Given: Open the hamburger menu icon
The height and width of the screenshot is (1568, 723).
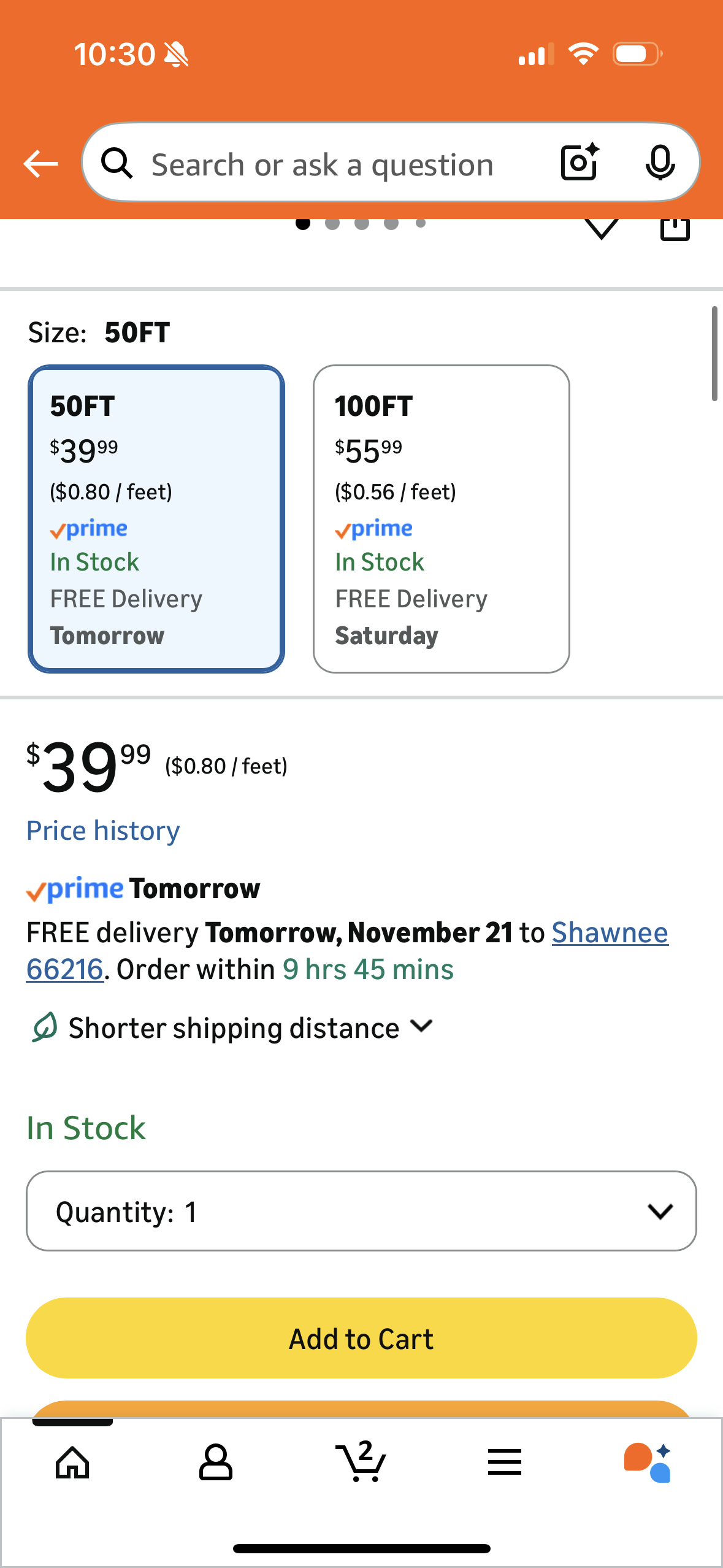Looking at the screenshot, I should [x=505, y=1462].
